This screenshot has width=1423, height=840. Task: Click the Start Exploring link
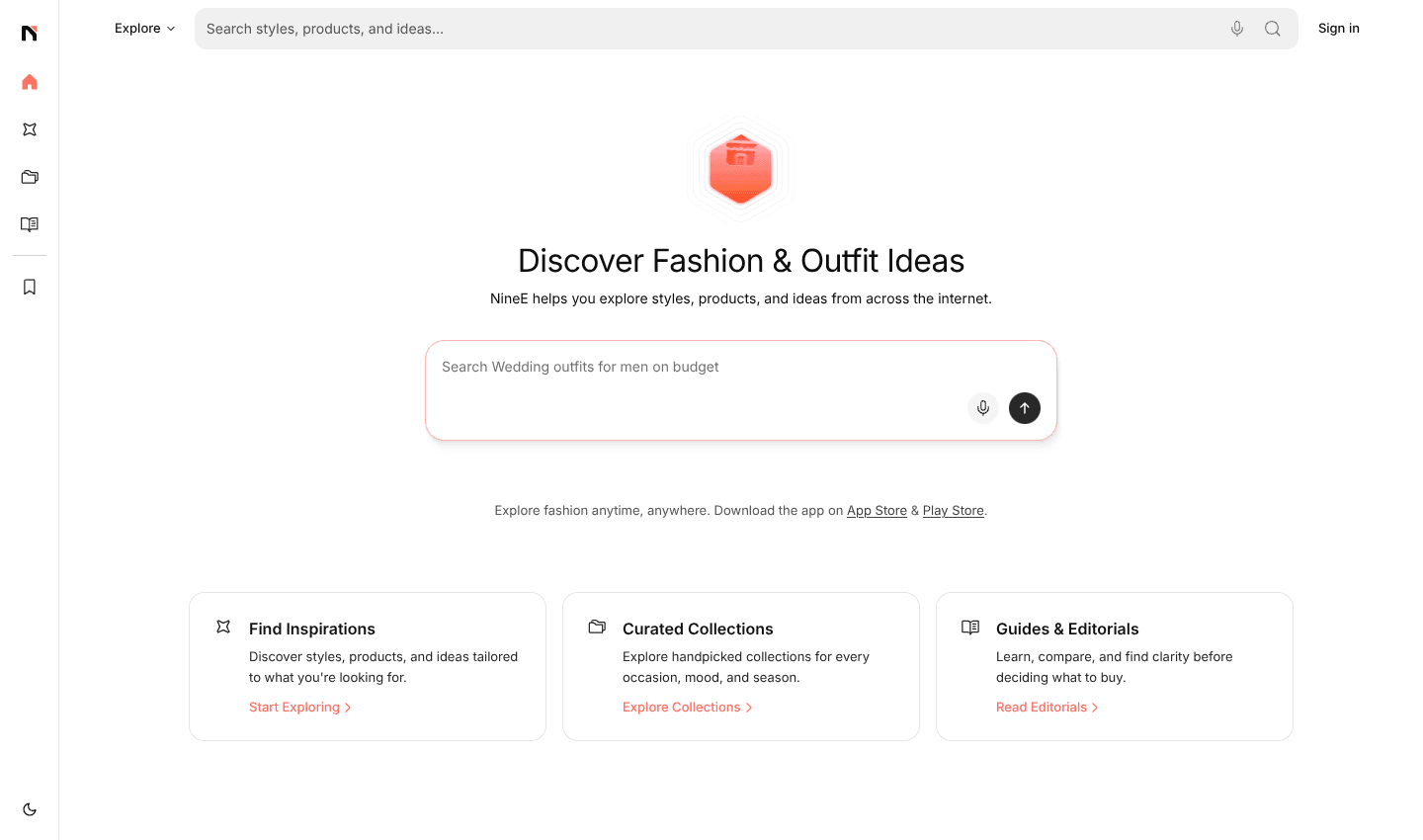(x=300, y=708)
